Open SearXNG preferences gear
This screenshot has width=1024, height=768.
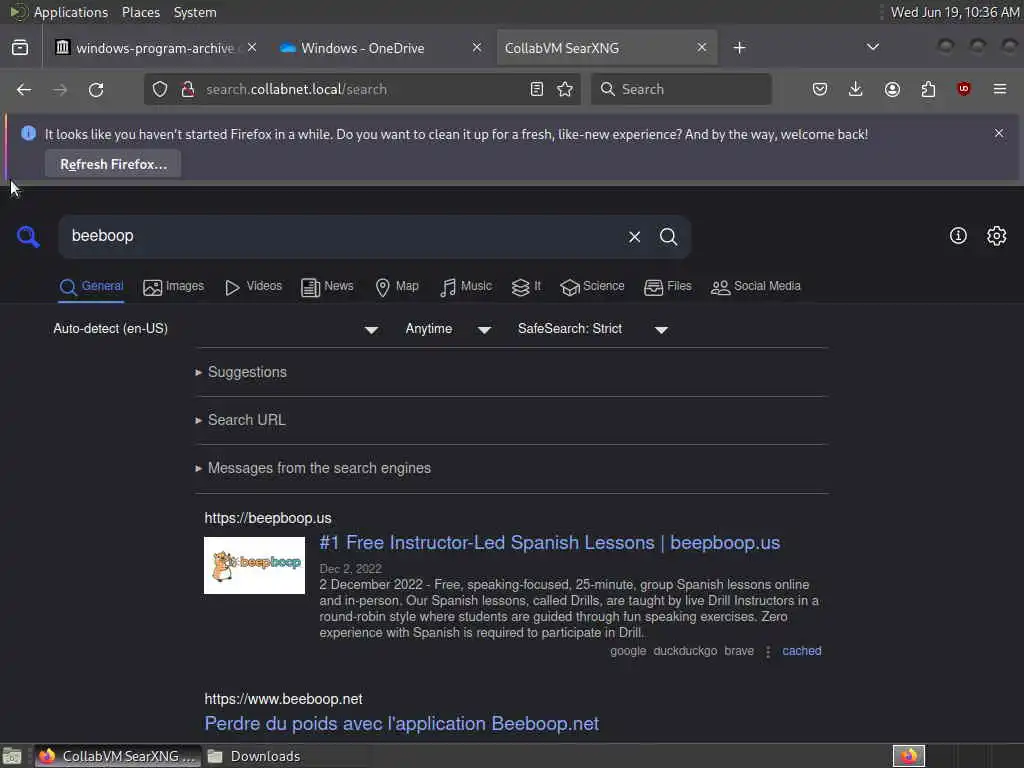(x=997, y=236)
